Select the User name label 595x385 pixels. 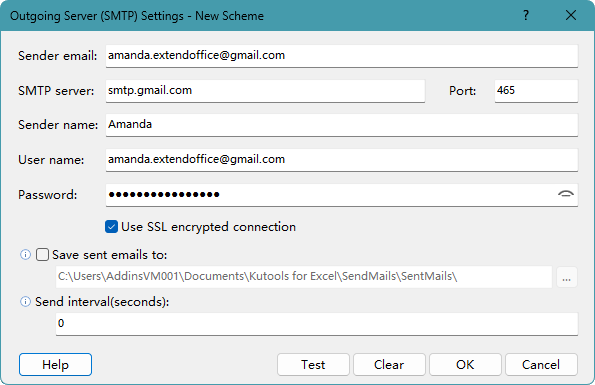point(51,160)
